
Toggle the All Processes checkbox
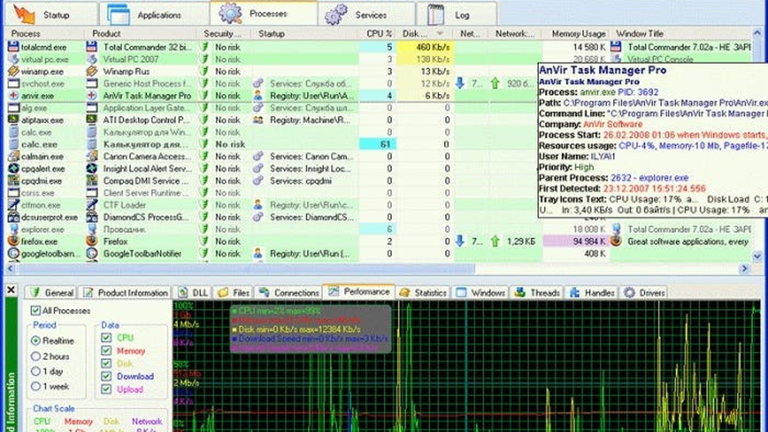35,311
